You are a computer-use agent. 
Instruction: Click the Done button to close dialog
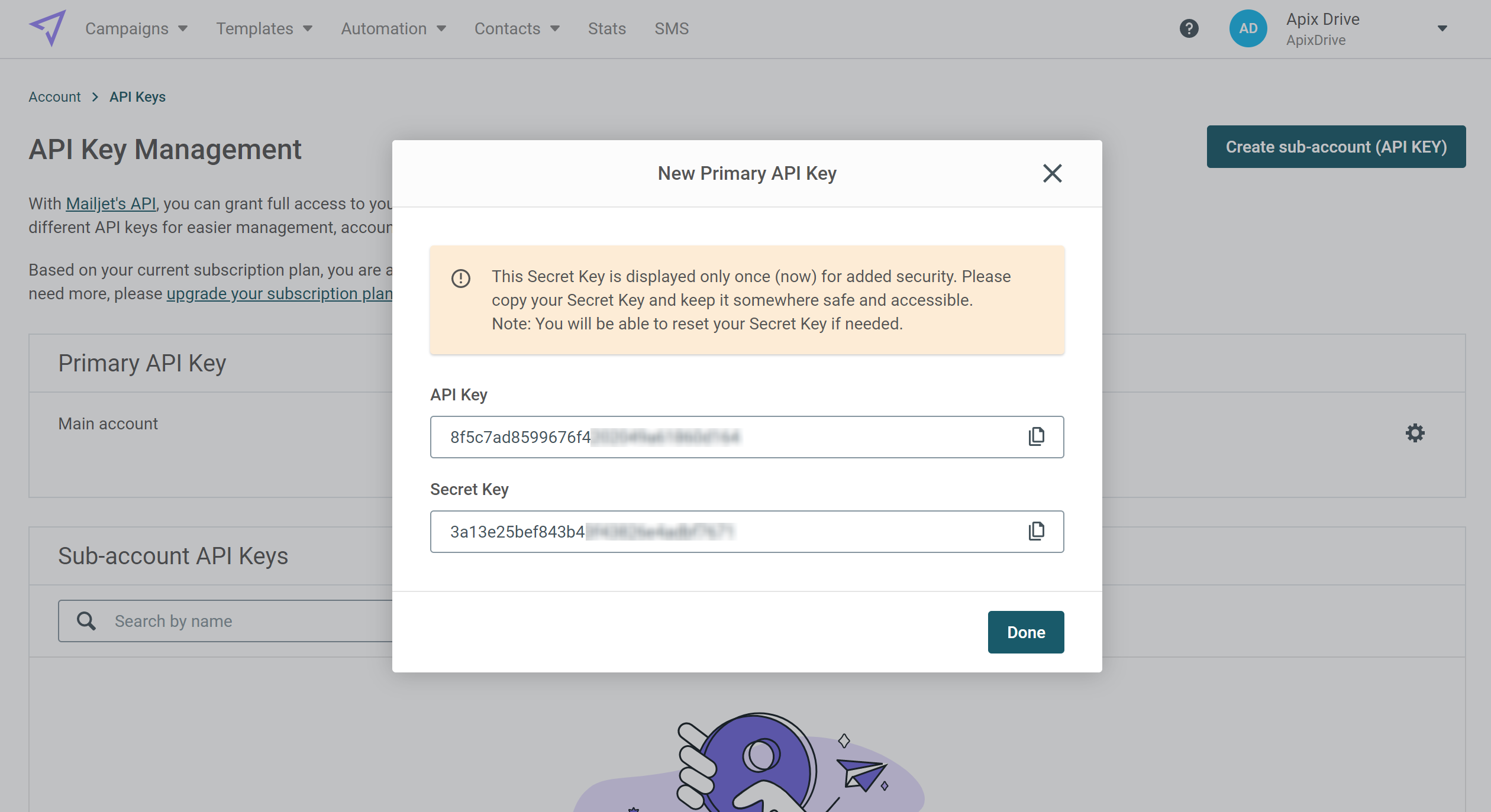1026,632
